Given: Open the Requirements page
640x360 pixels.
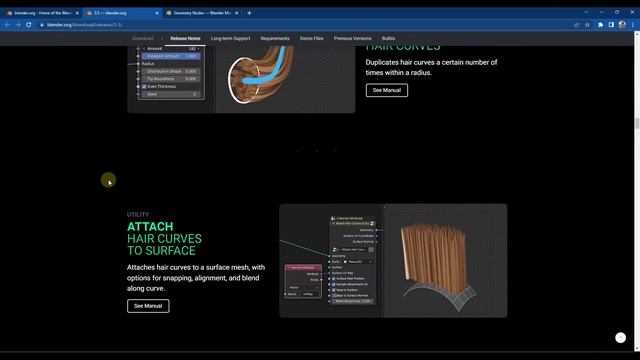Looking at the screenshot, I should click(x=275, y=38).
